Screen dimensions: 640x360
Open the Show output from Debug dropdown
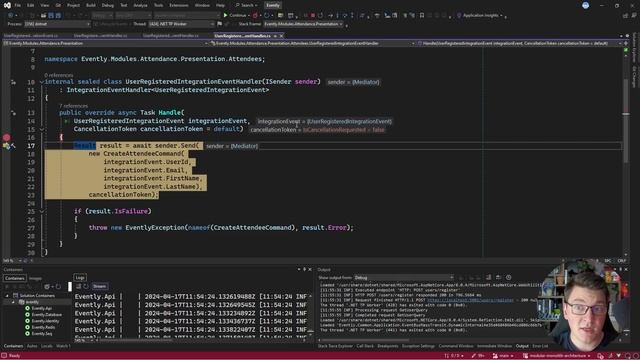404,278
